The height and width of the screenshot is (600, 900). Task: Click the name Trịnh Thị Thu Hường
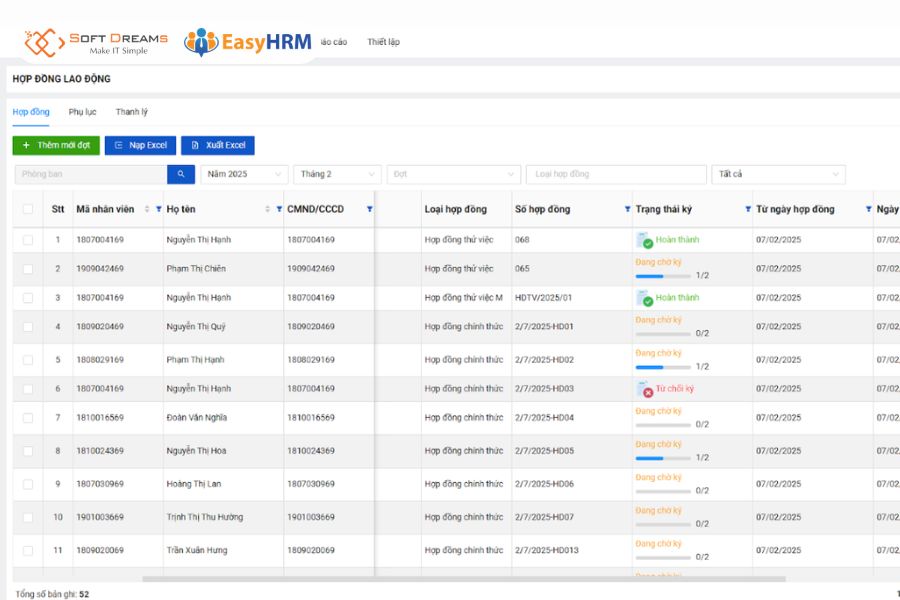tap(205, 517)
